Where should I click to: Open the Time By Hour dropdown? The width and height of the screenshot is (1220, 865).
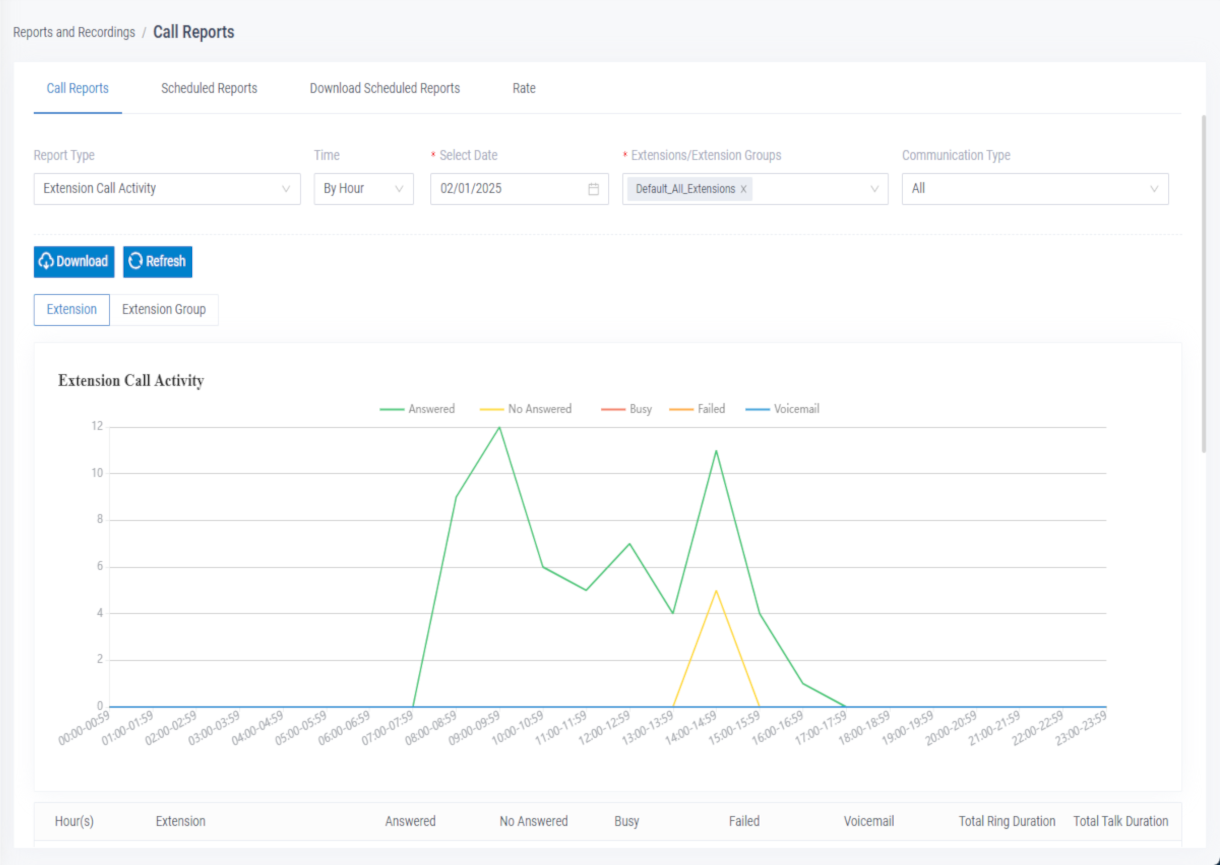click(x=364, y=189)
